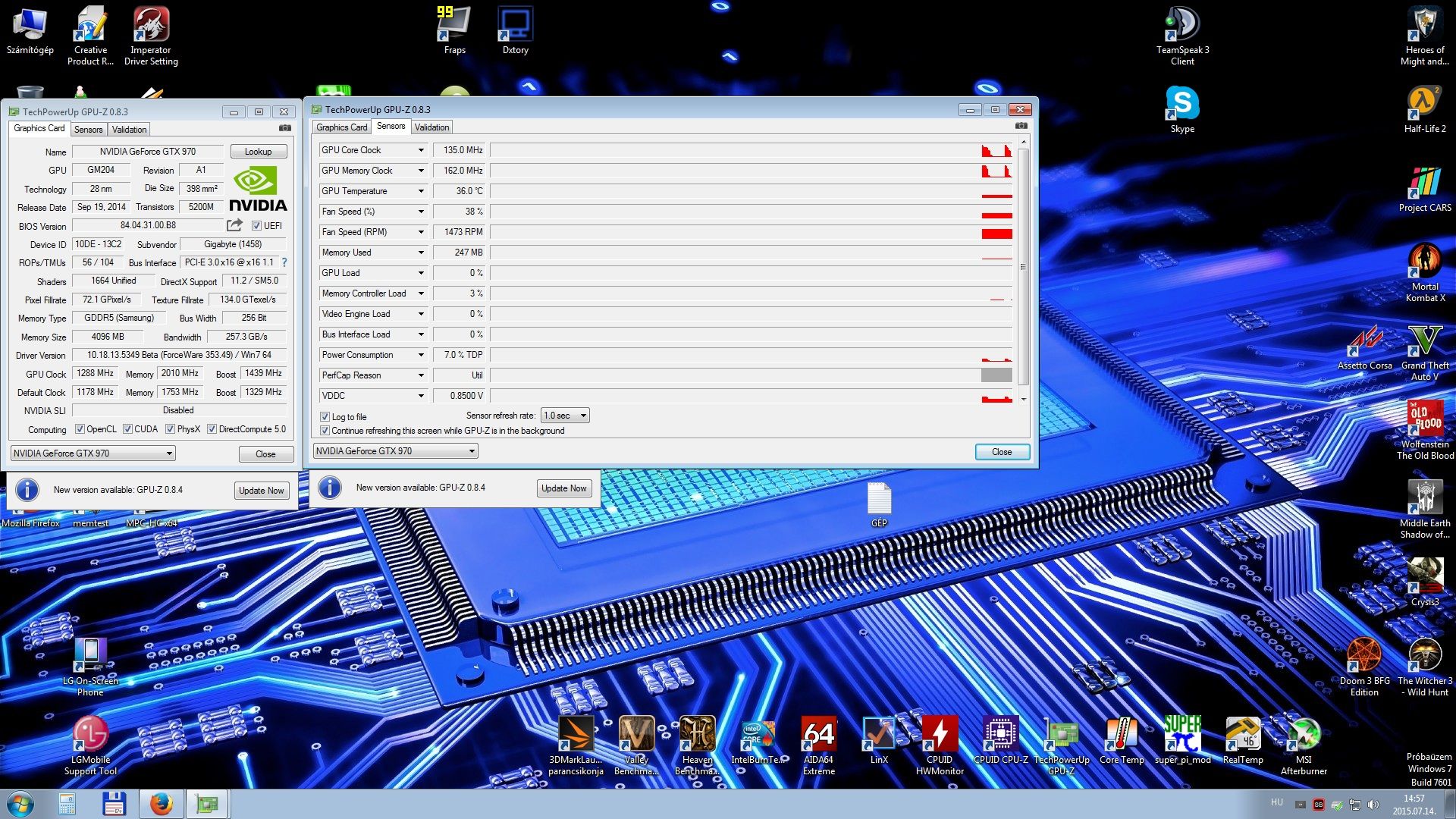
Task: Open Firefox from the taskbar
Action: [160, 804]
